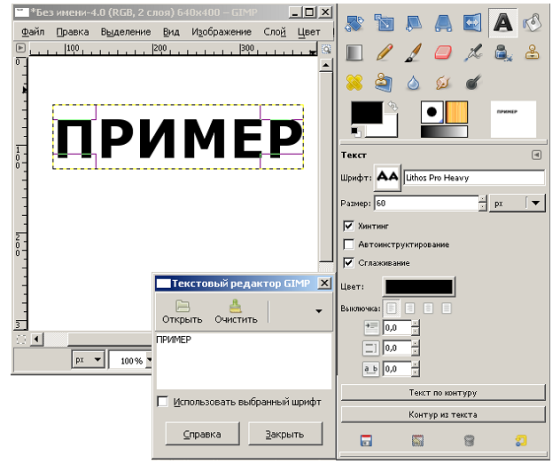The height and width of the screenshot is (464, 560).
Task: Expand the text editor toolbar overflow arrow
Action: [319, 311]
